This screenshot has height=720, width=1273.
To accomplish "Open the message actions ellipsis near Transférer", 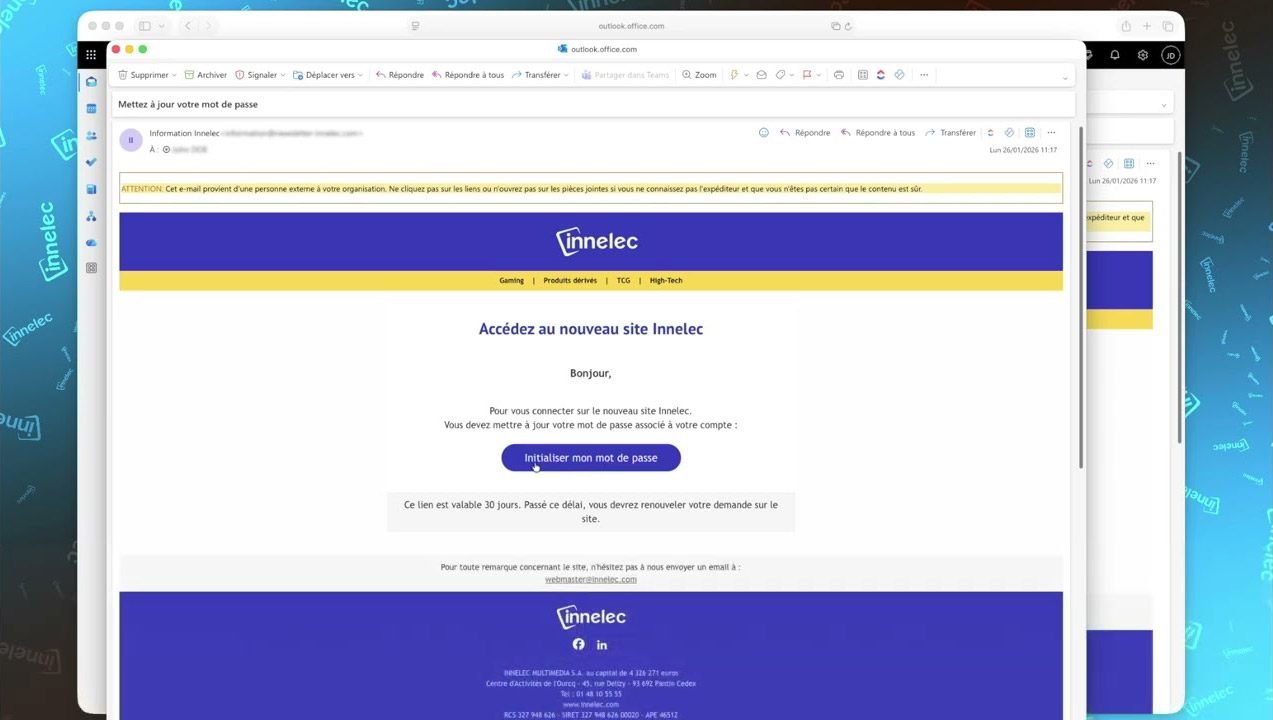I will pos(1051,132).
